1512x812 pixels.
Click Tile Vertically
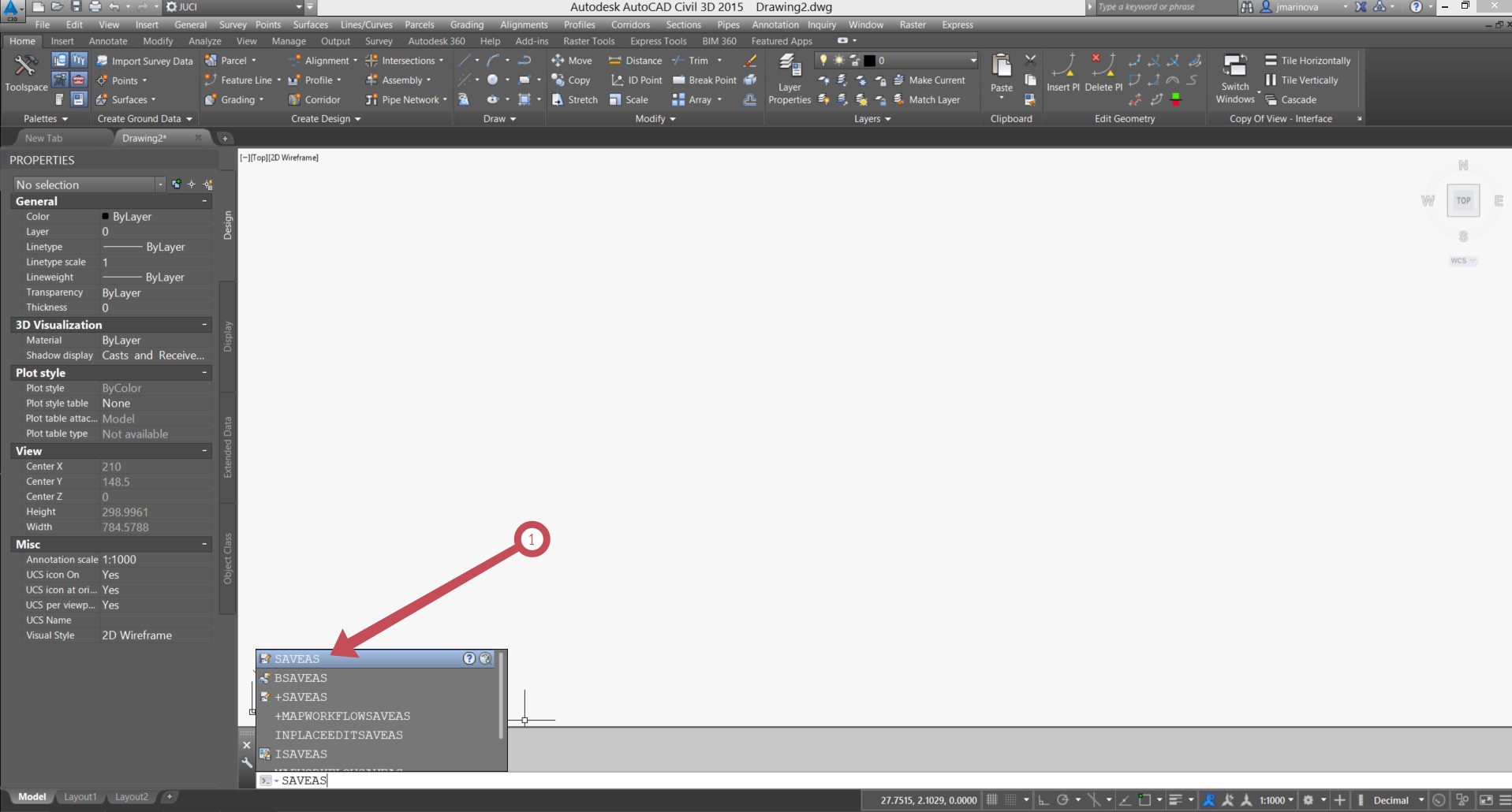tap(1301, 80)
